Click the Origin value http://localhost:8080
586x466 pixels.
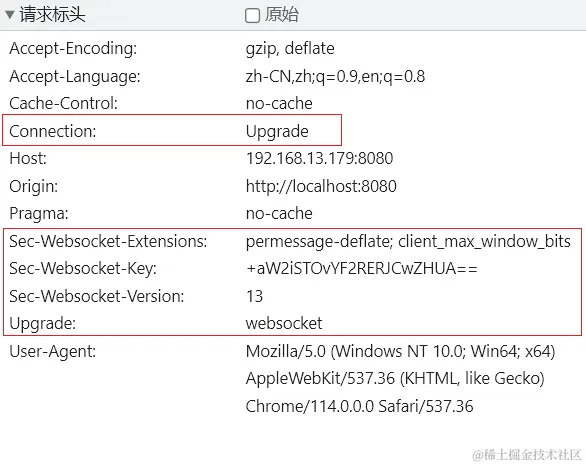click(x=321, y=186)
